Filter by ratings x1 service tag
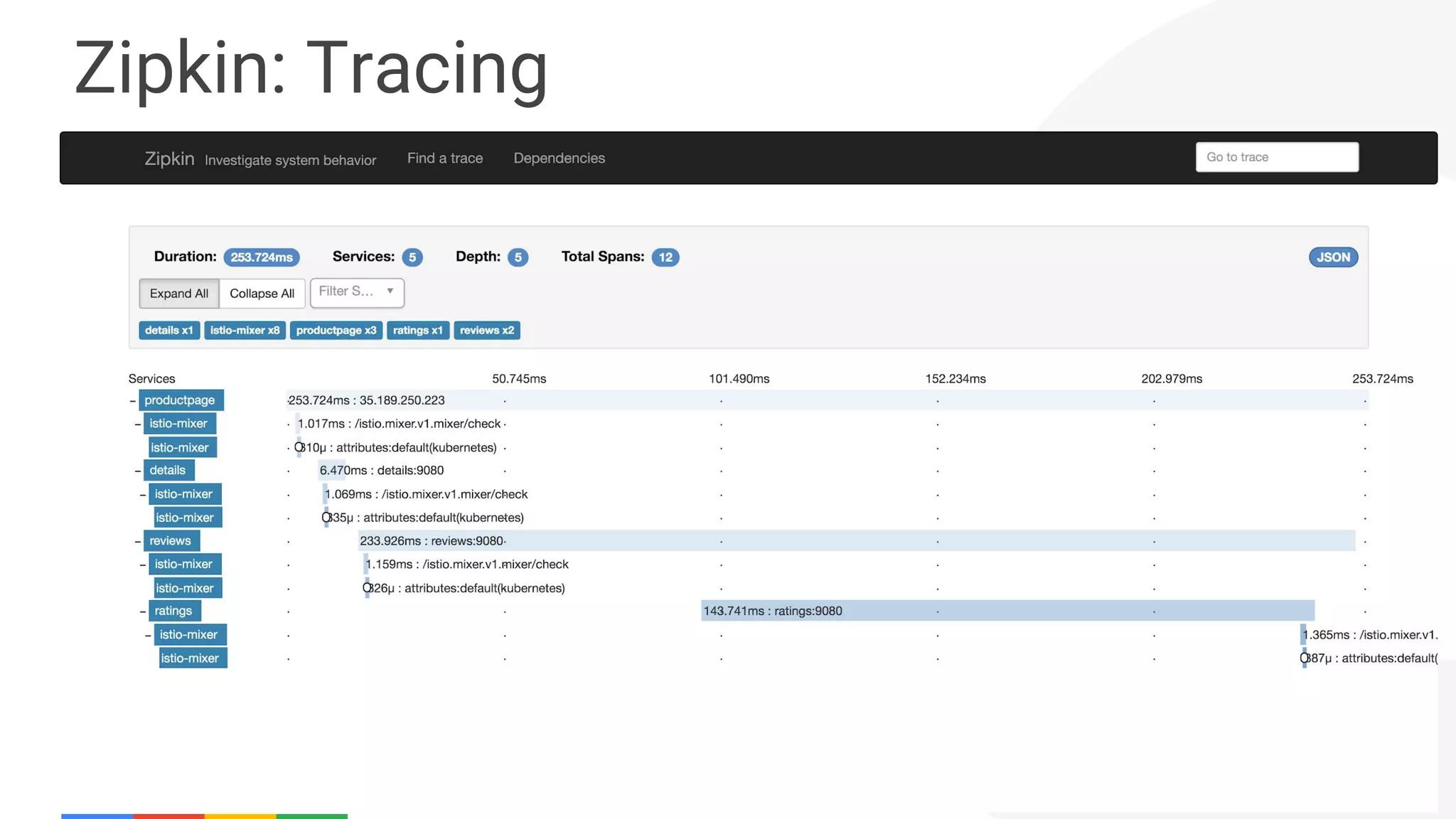1456x819 pixels. (x=418, y=331)
